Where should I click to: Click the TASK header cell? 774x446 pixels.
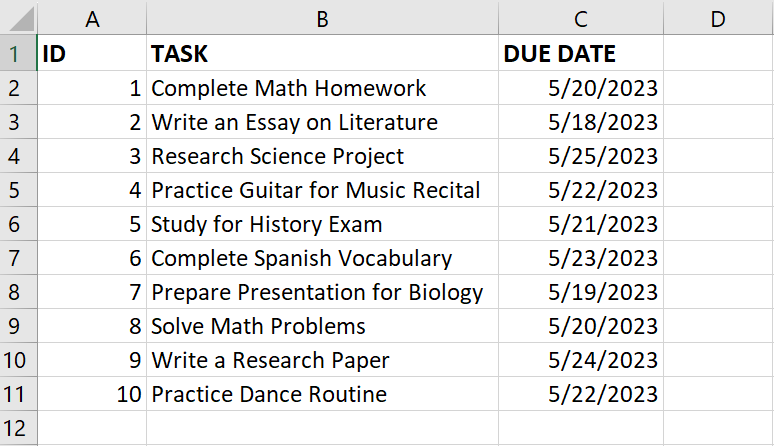pos(322,53)
